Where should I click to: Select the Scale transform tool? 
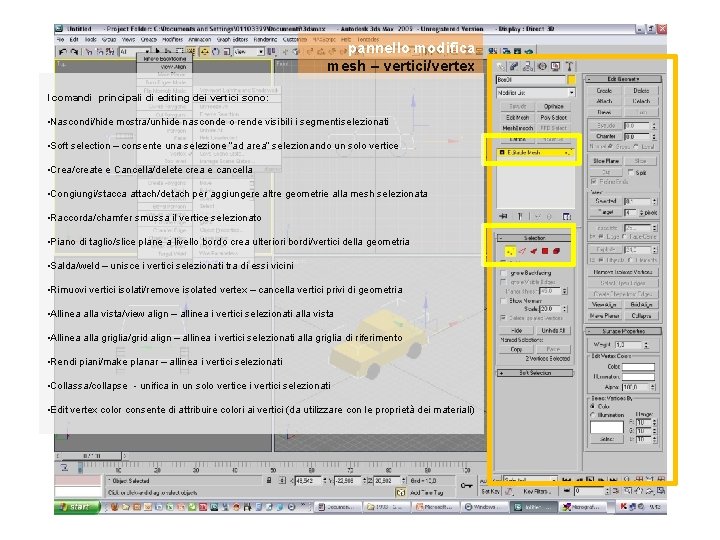tap(226, 52)
